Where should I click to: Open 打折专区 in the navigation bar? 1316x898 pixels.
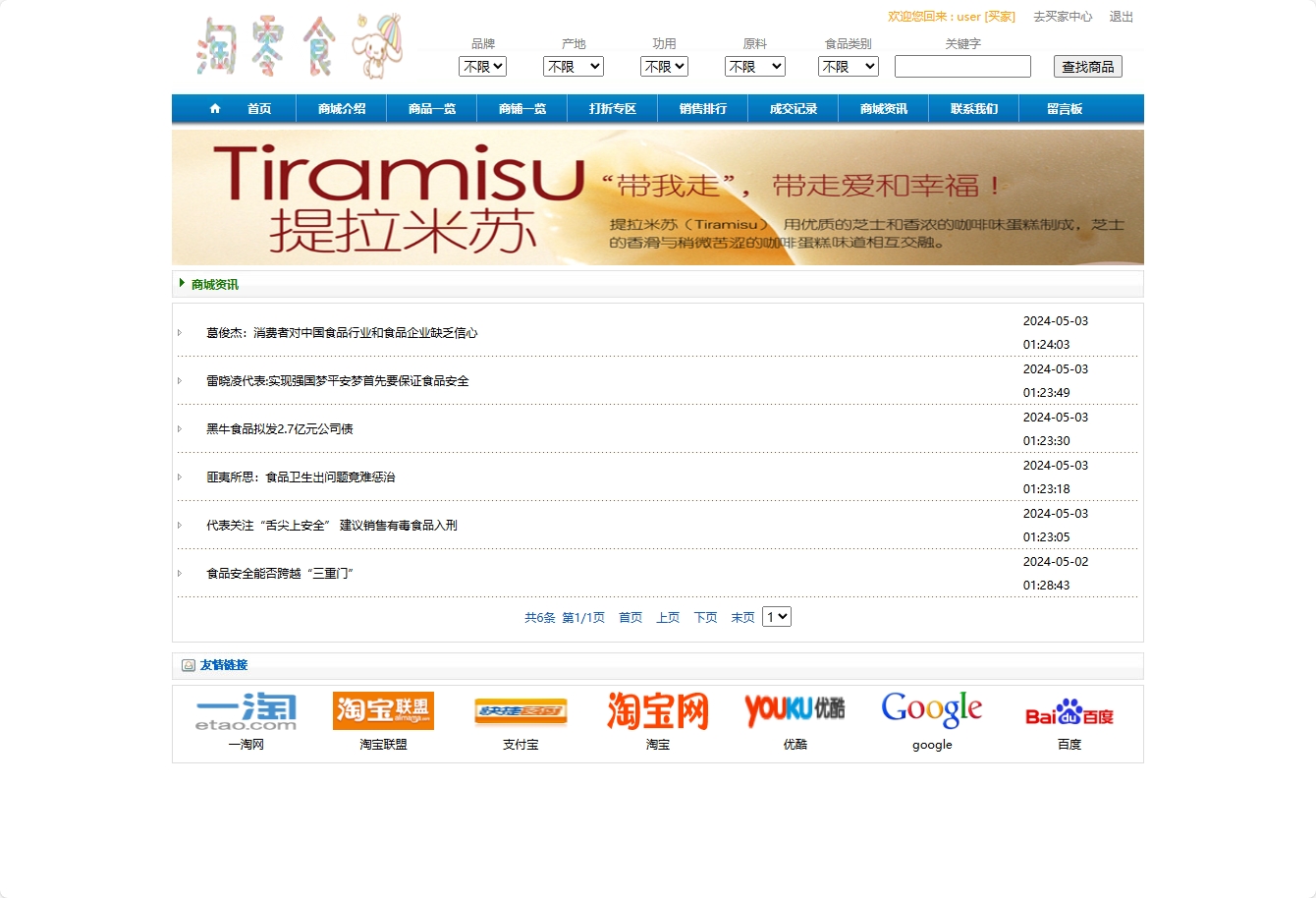(x=613, y=109)
